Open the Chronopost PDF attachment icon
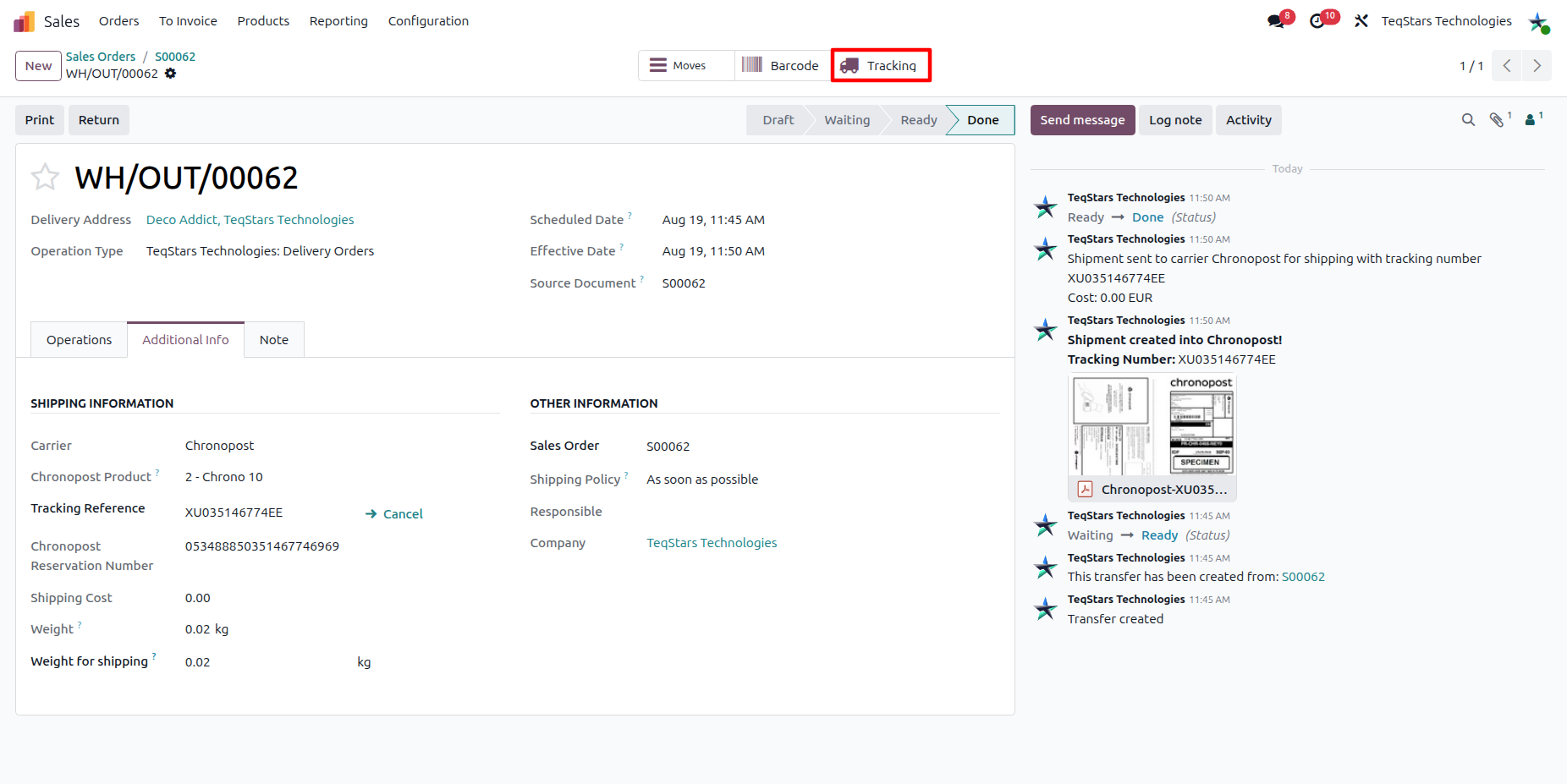 pyautogui.click(x=1086, y=489)
